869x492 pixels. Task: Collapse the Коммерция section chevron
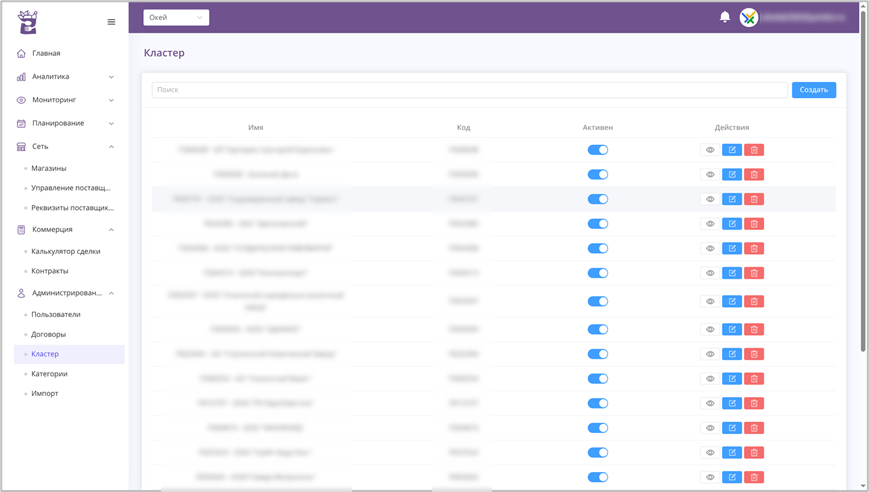click(x=111, y=229)
